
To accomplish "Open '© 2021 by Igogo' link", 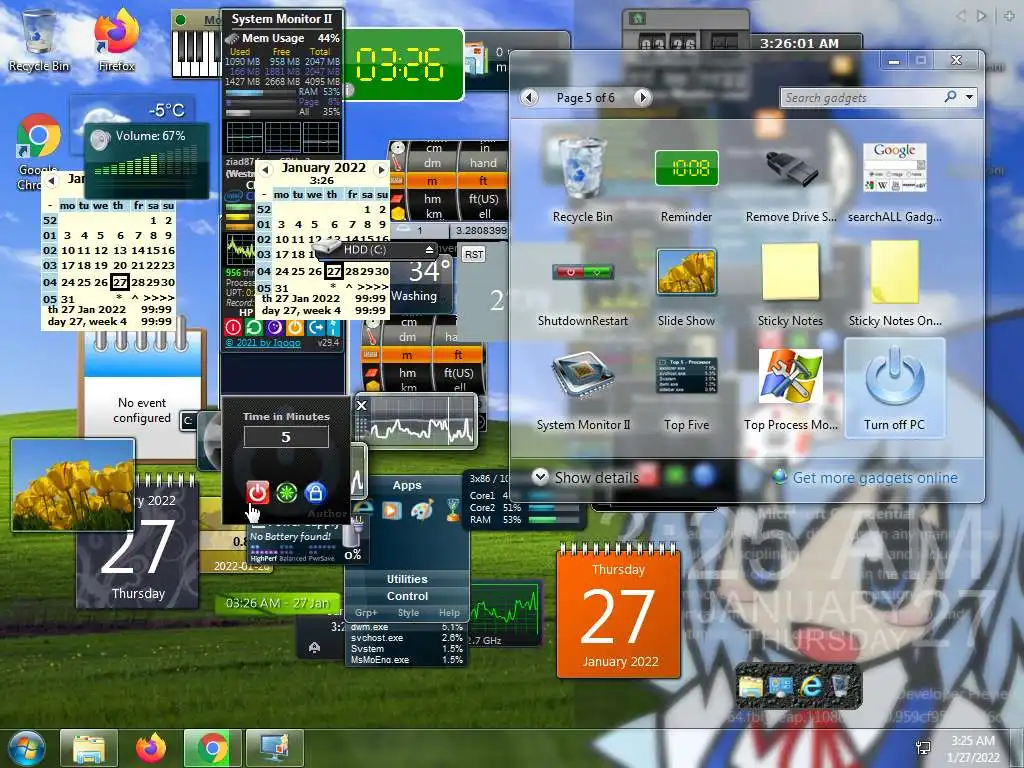I will coord(263,343).
